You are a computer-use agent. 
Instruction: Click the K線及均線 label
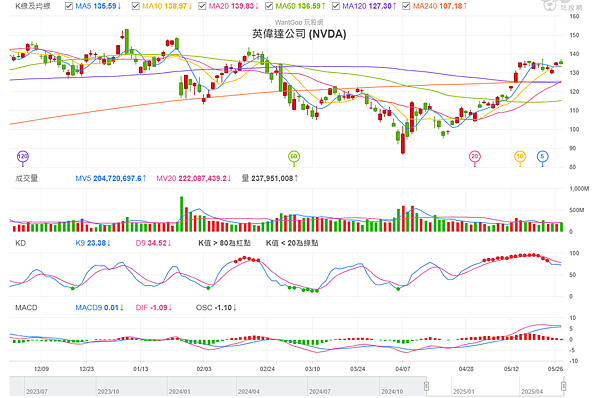[x=33, y=6]
